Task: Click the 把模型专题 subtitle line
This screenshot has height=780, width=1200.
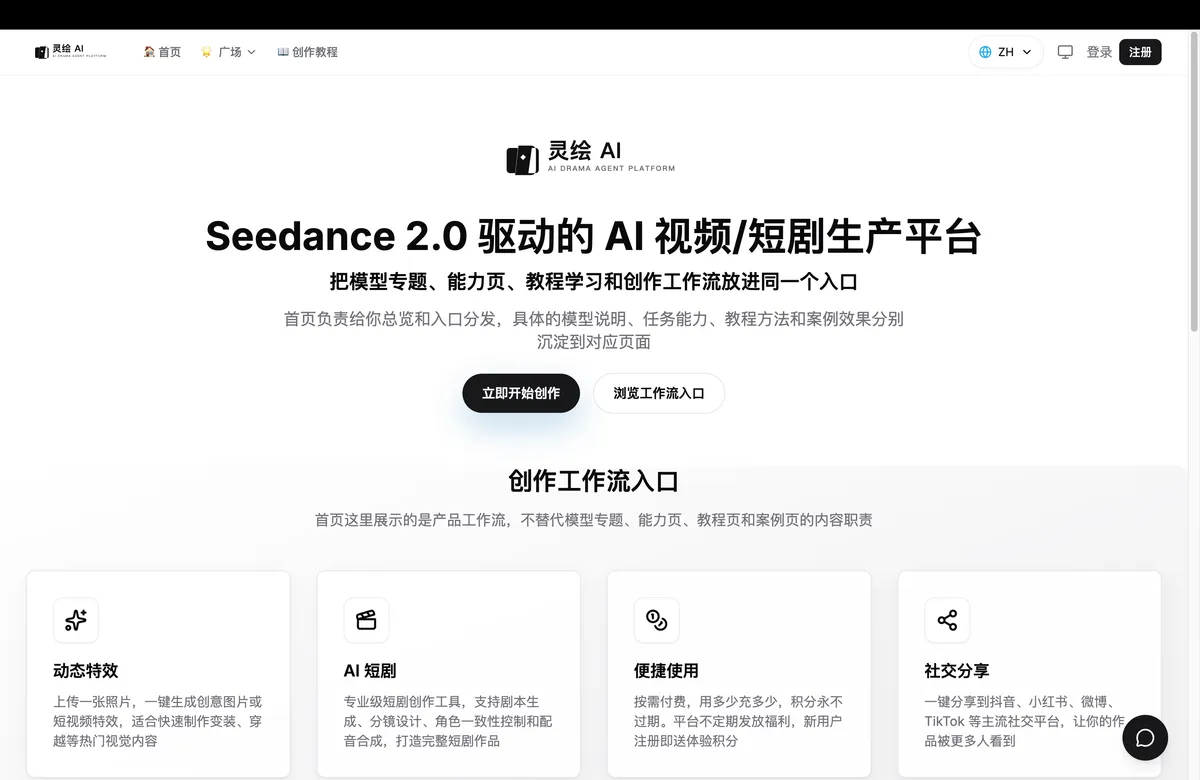Action: coord(593,282)
